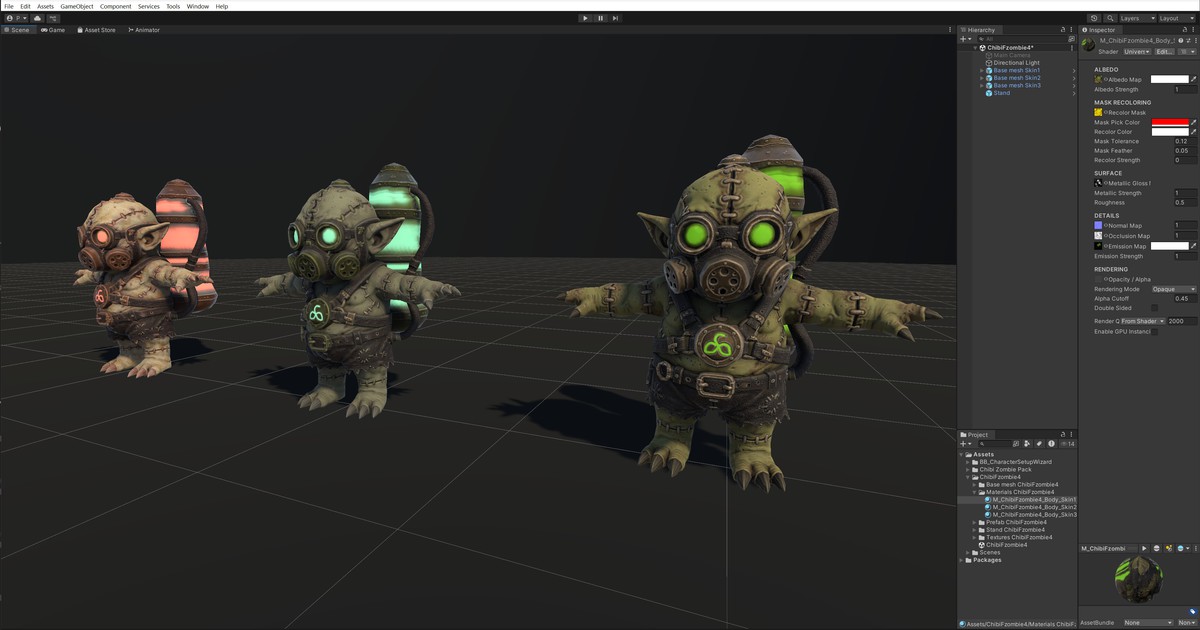Click the Occlusion Map texture slot
The height and width of the screenshot is (630, 1200).
coord(1098,236)
